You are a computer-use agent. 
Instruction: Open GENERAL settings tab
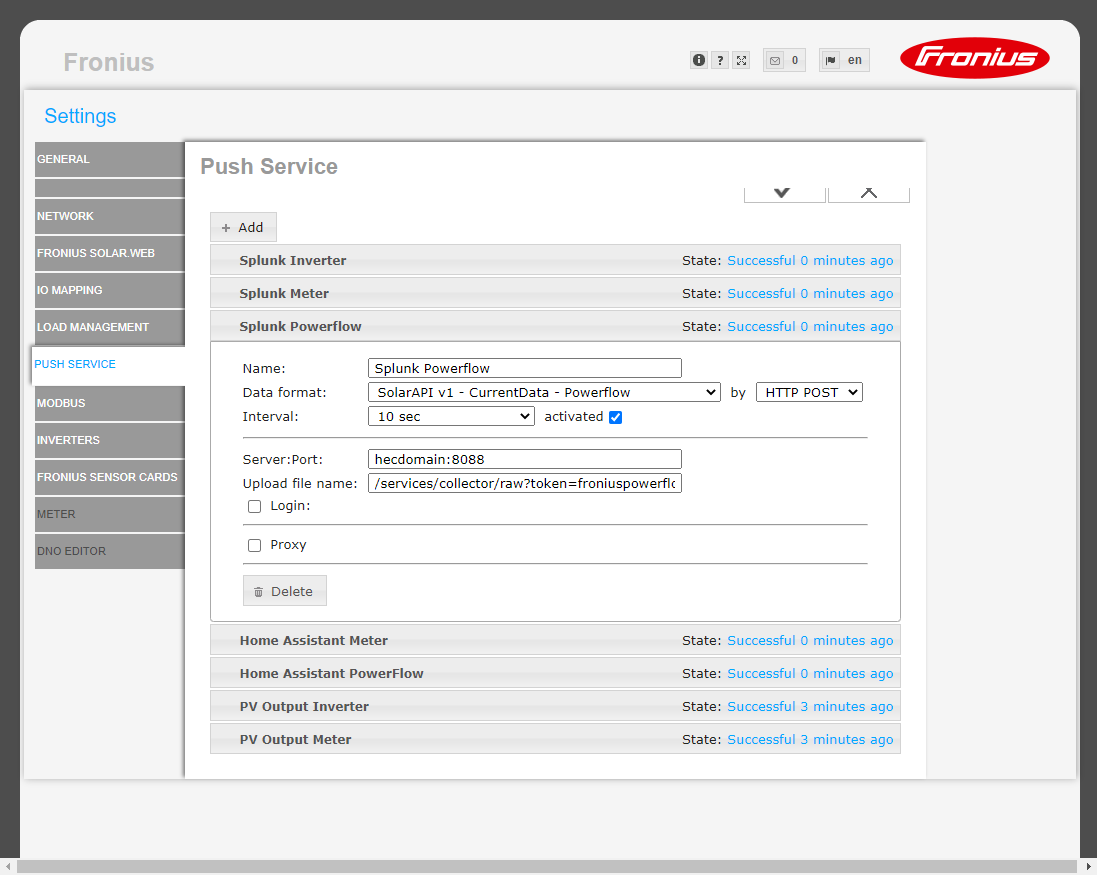pyautogui.click(x=110, y=159)
